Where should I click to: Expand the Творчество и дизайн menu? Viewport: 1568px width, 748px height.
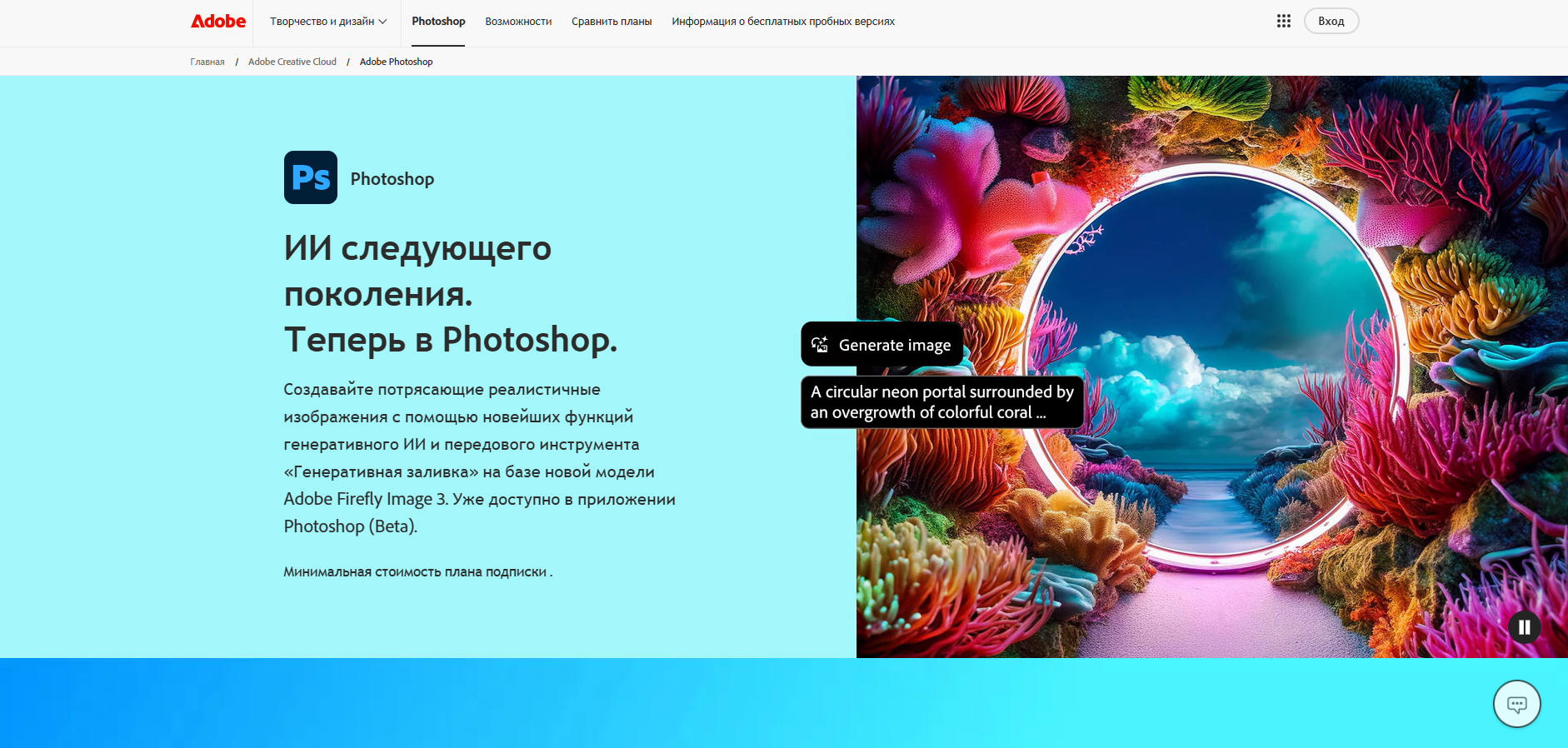point(328,22)
